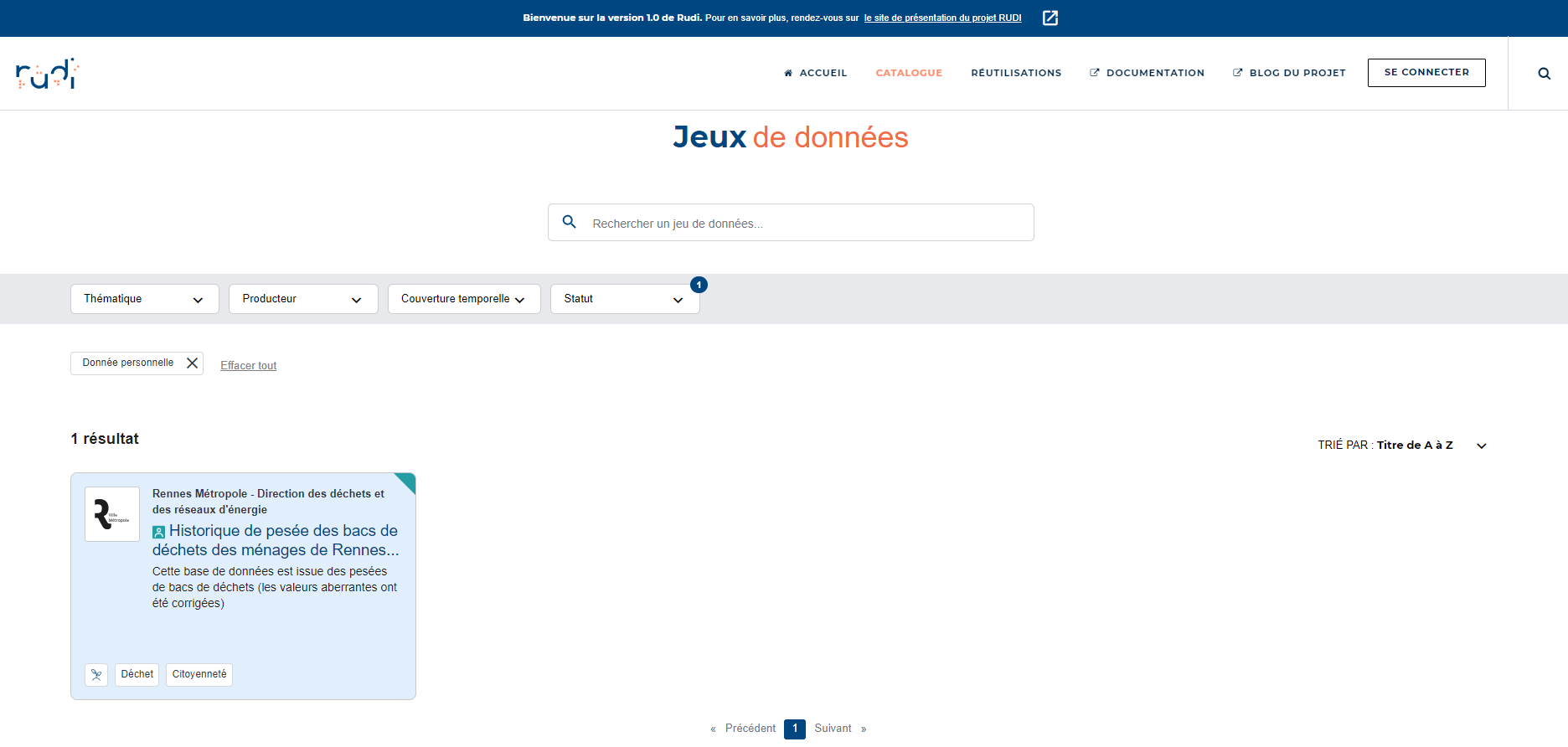Open the Statut filter dropdown
This screenshot has width=1568, height=747.
(x=625, y=299)
